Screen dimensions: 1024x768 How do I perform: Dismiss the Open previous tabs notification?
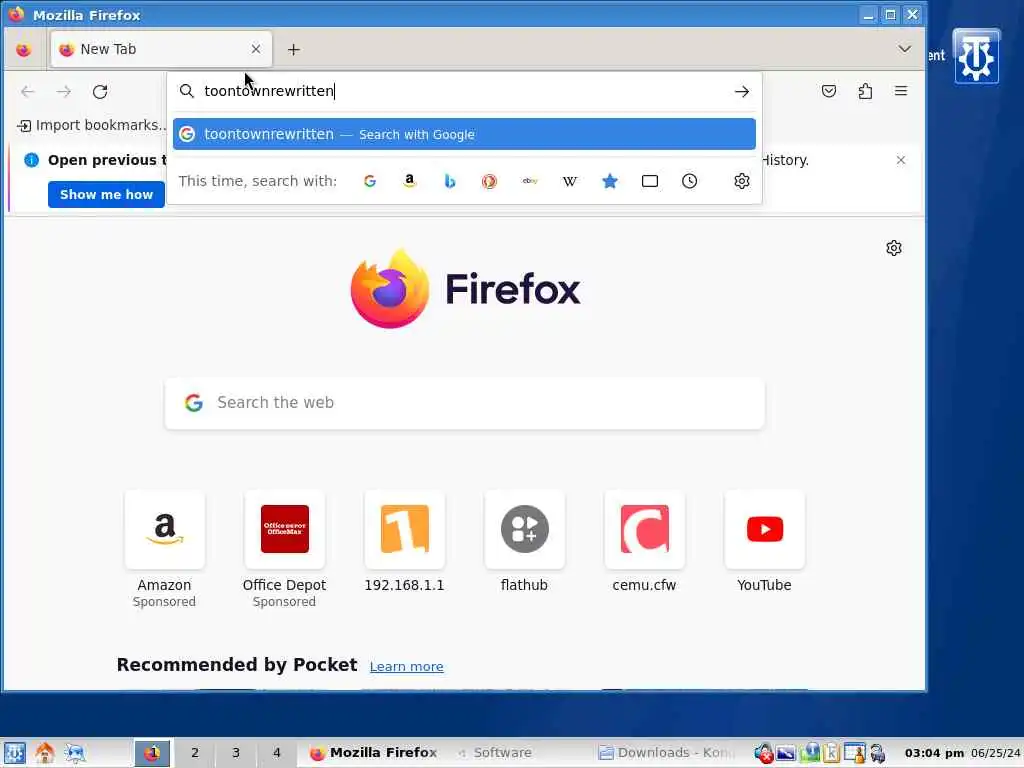pyautogui.click(x=901, y=160)
